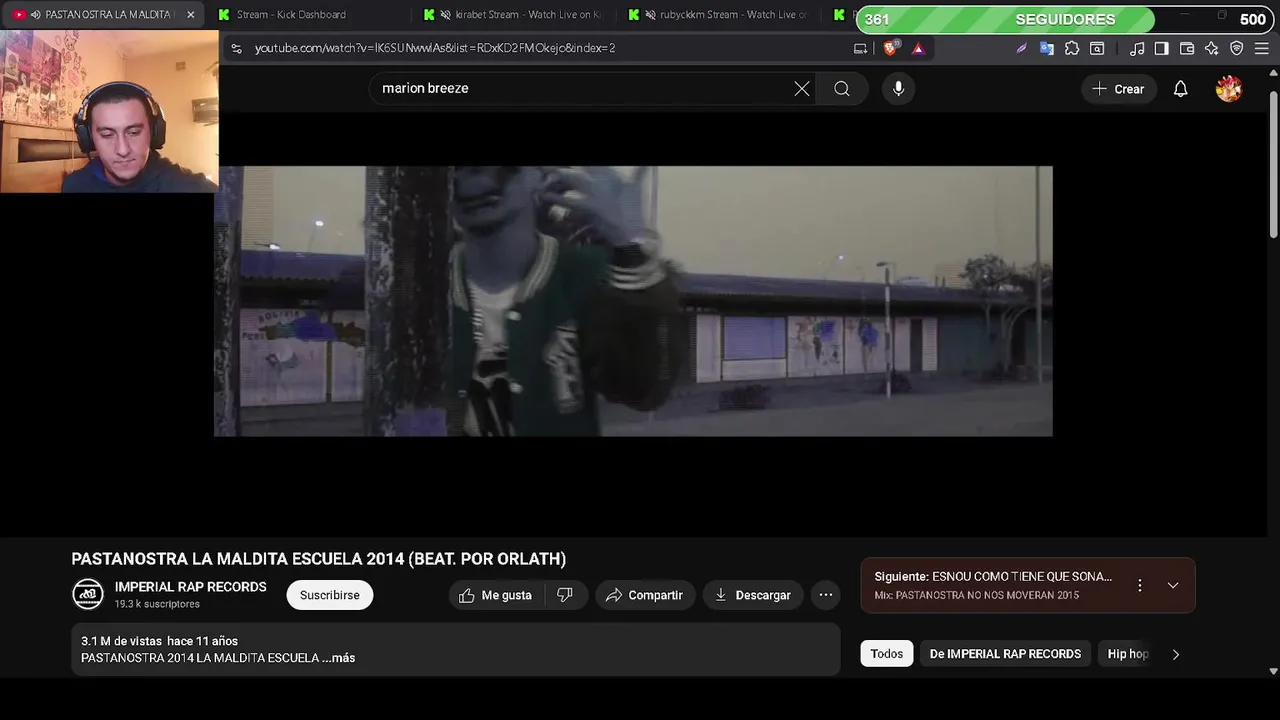Click the tab search icon in toolbar

(x=1097, y=48)
